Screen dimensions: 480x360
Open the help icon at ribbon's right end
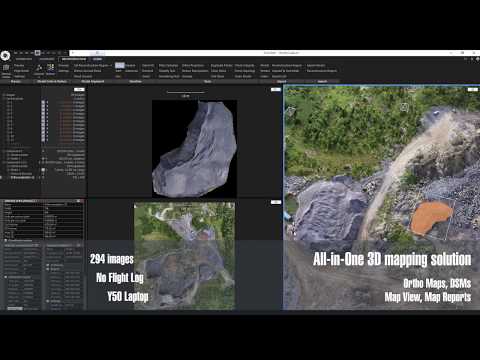tap(478, 59)
